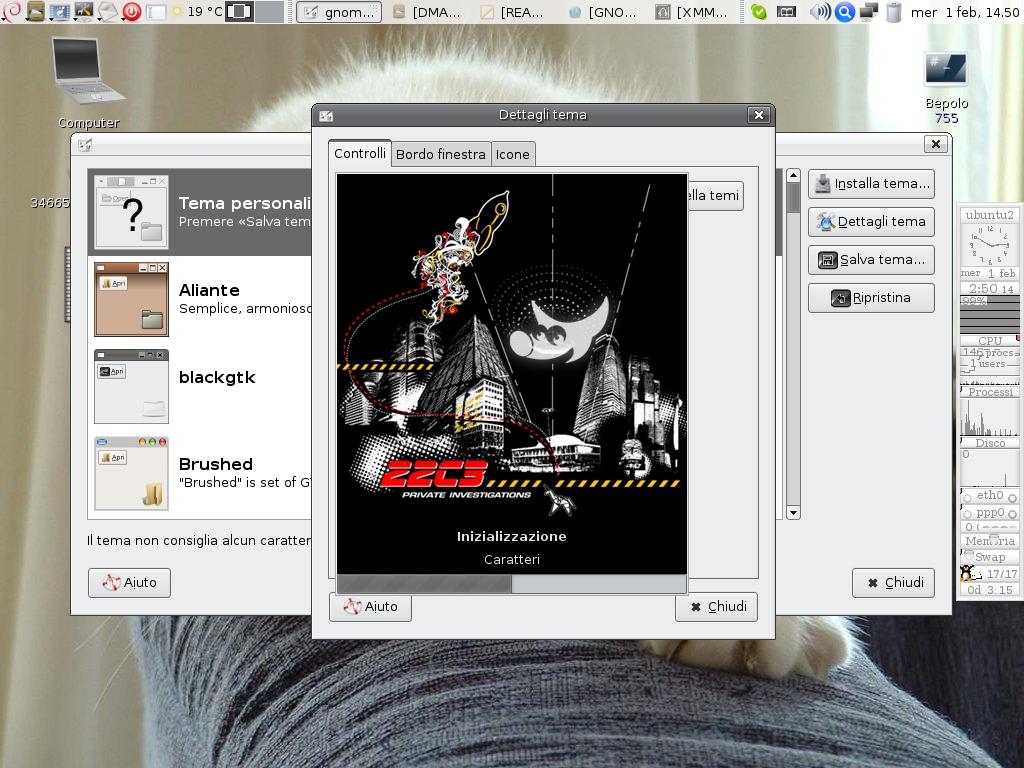Click the GIMP splash progress bar
Viewport: 1024px width, 768px height.
[x=512, y=584]
